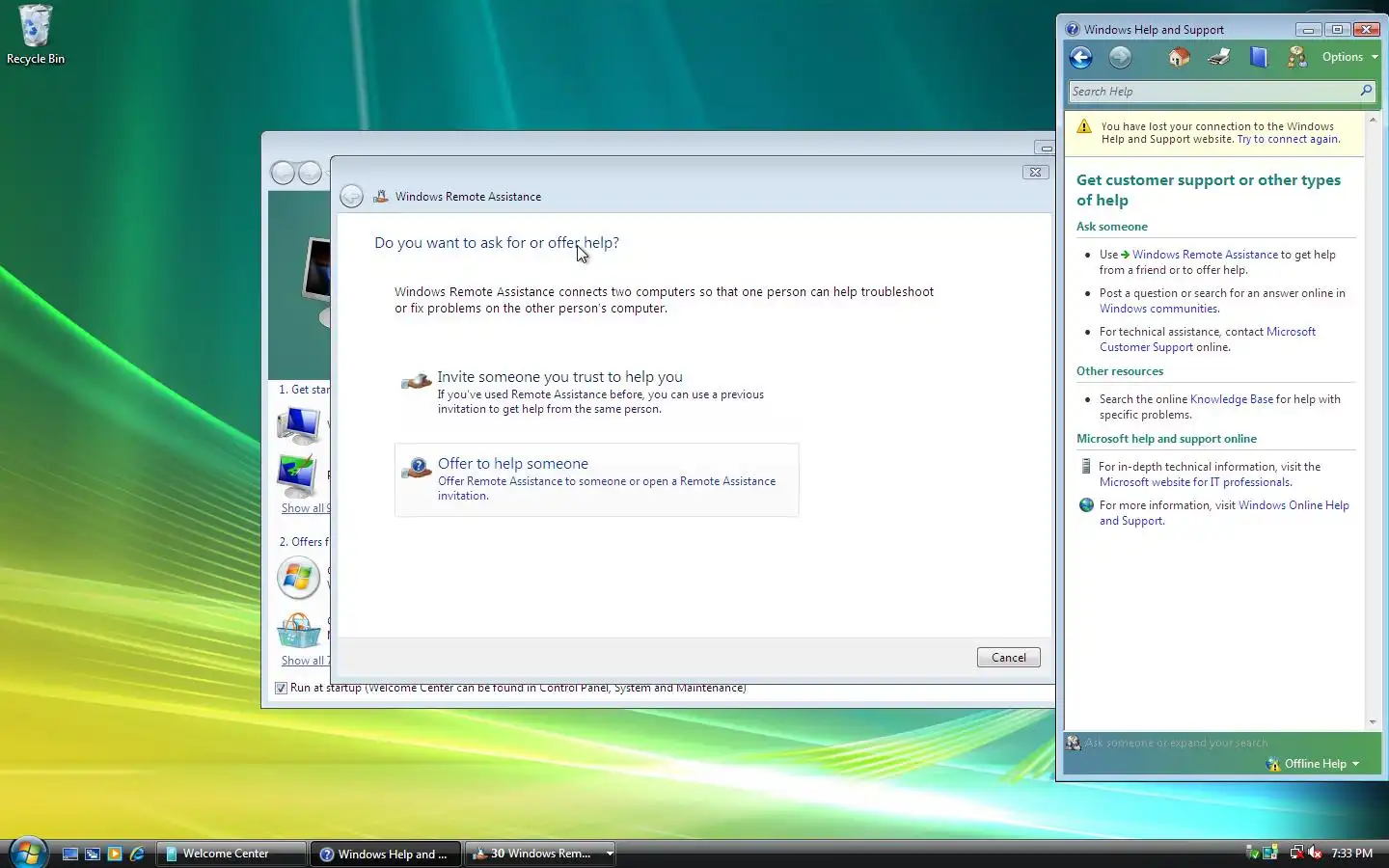The height and width of the screenshot is (868, 1389).
Task: Open the Options dropdown in Help
Action: pos(1349,57)
